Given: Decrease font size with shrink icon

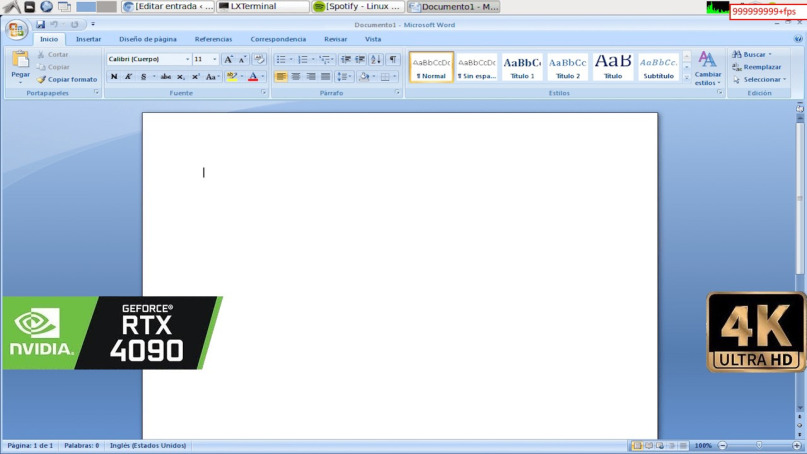Looking at the screenshot, I should tap(242, 59).
